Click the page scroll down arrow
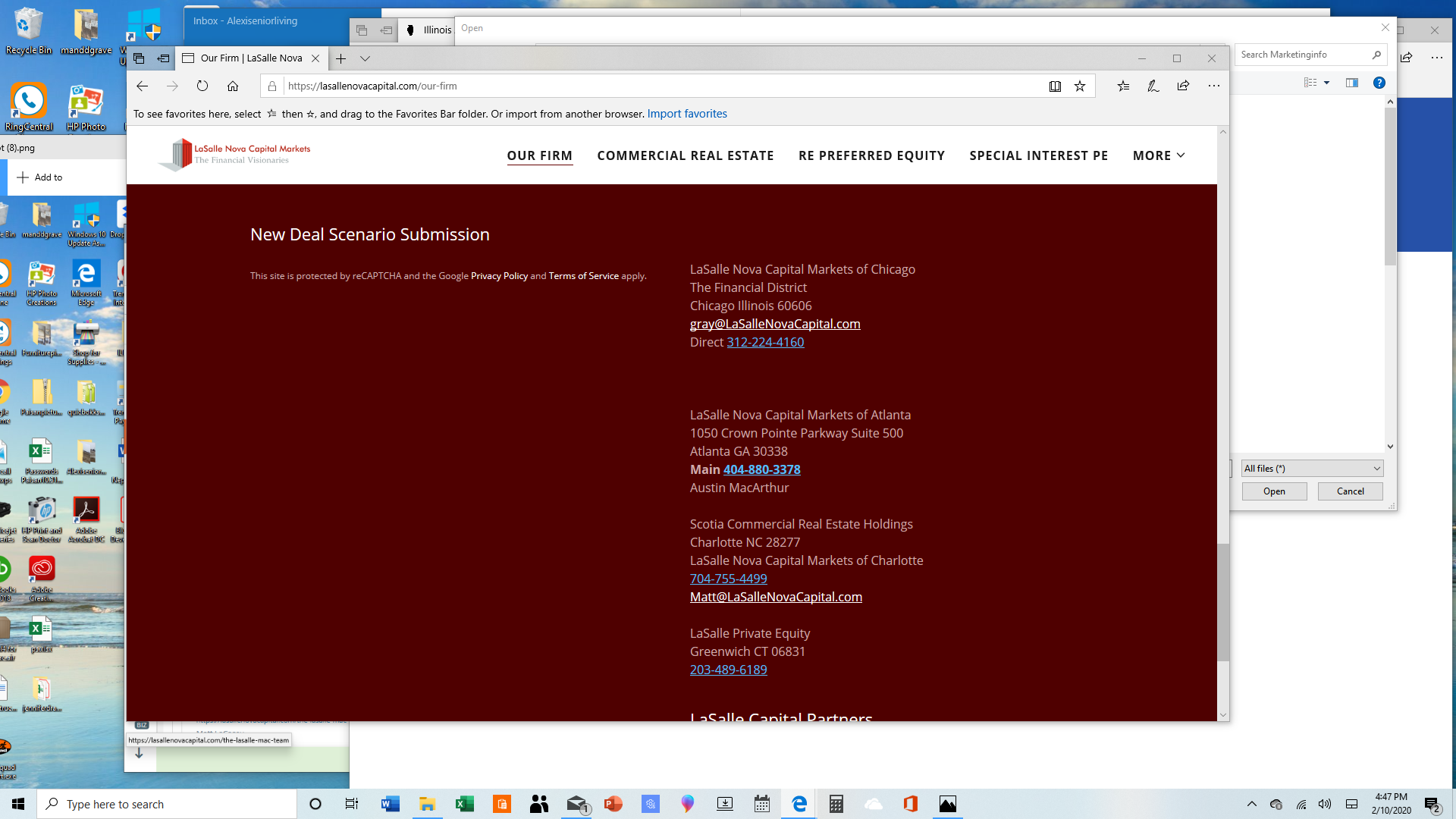This screenshot has height=819, width=1456. coord(1222,715)
